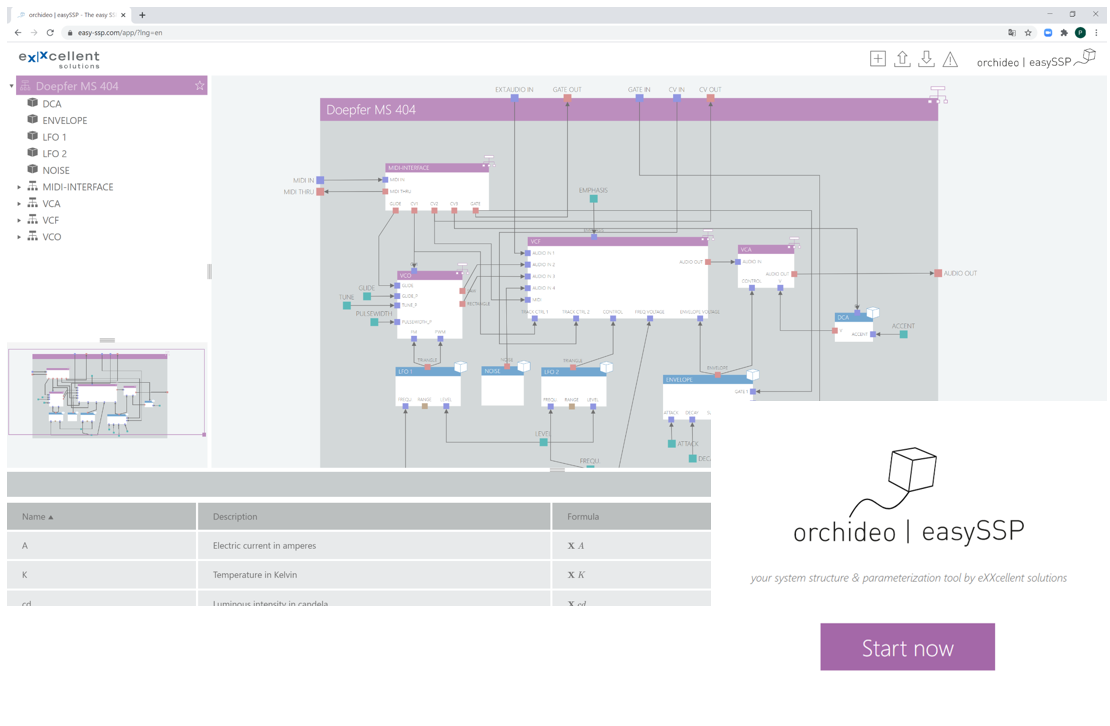Select the NOISE component in the tree
This screenshot has height=726, width=1110.
55,170
